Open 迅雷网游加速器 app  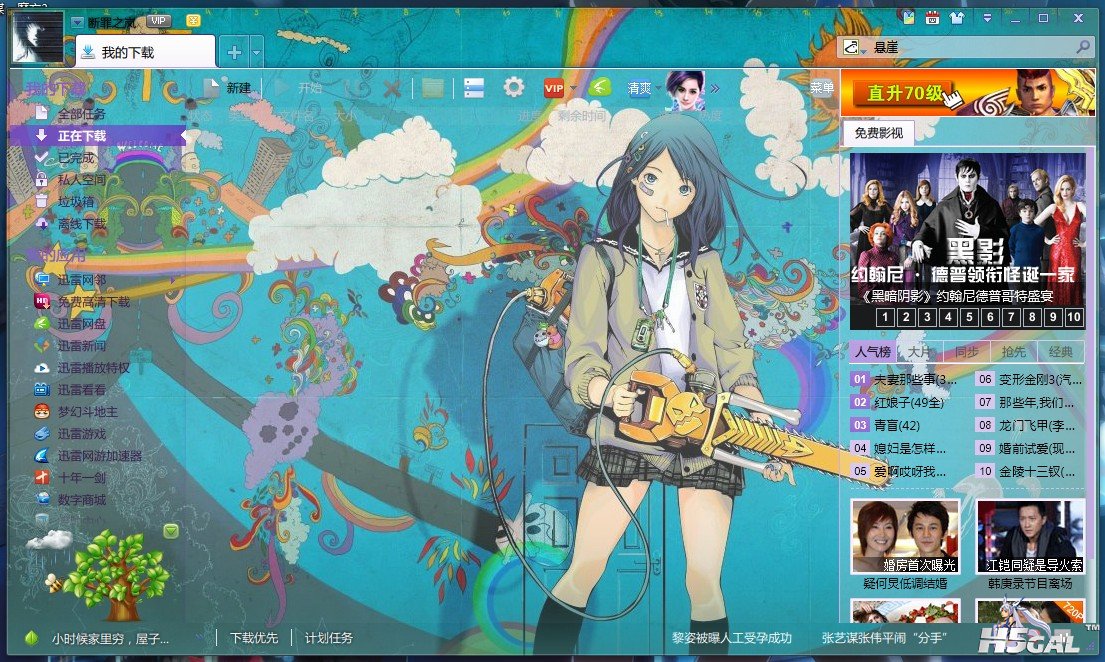point(99,455)
